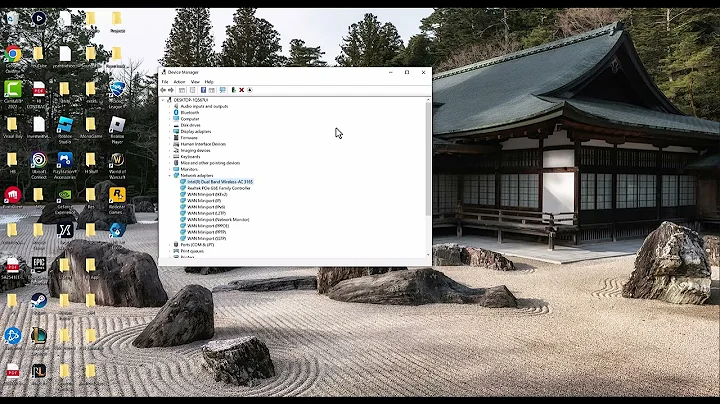Expand the Disk drives category
Screen dimensions: 720x404
(x=169, y=125)
